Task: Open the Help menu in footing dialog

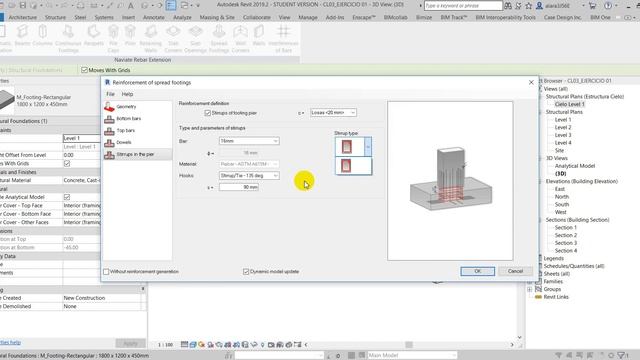Action: point(127,94)
